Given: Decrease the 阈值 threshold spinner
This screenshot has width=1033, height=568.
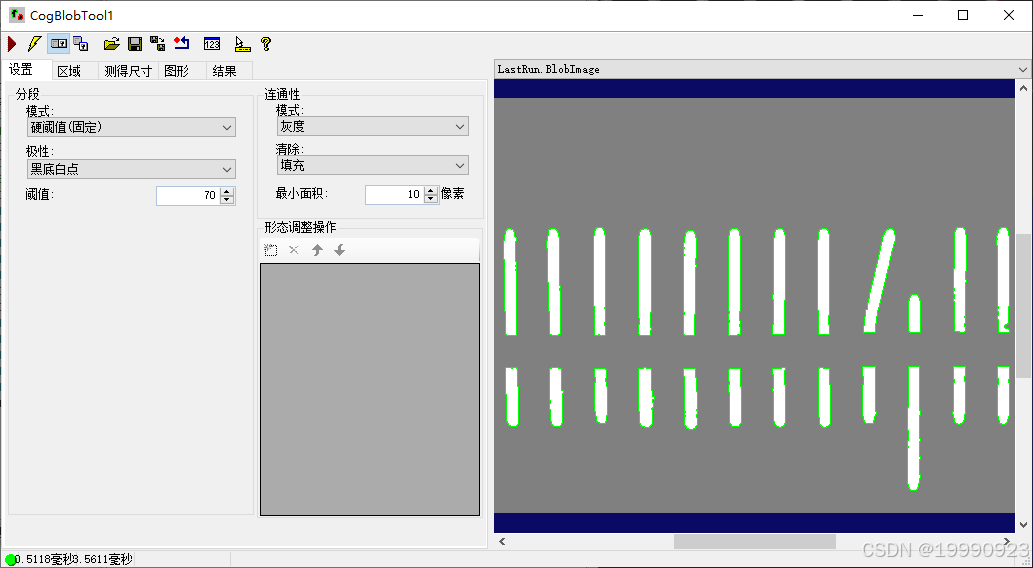Looking at the screenshot, I should pos(227,200).
